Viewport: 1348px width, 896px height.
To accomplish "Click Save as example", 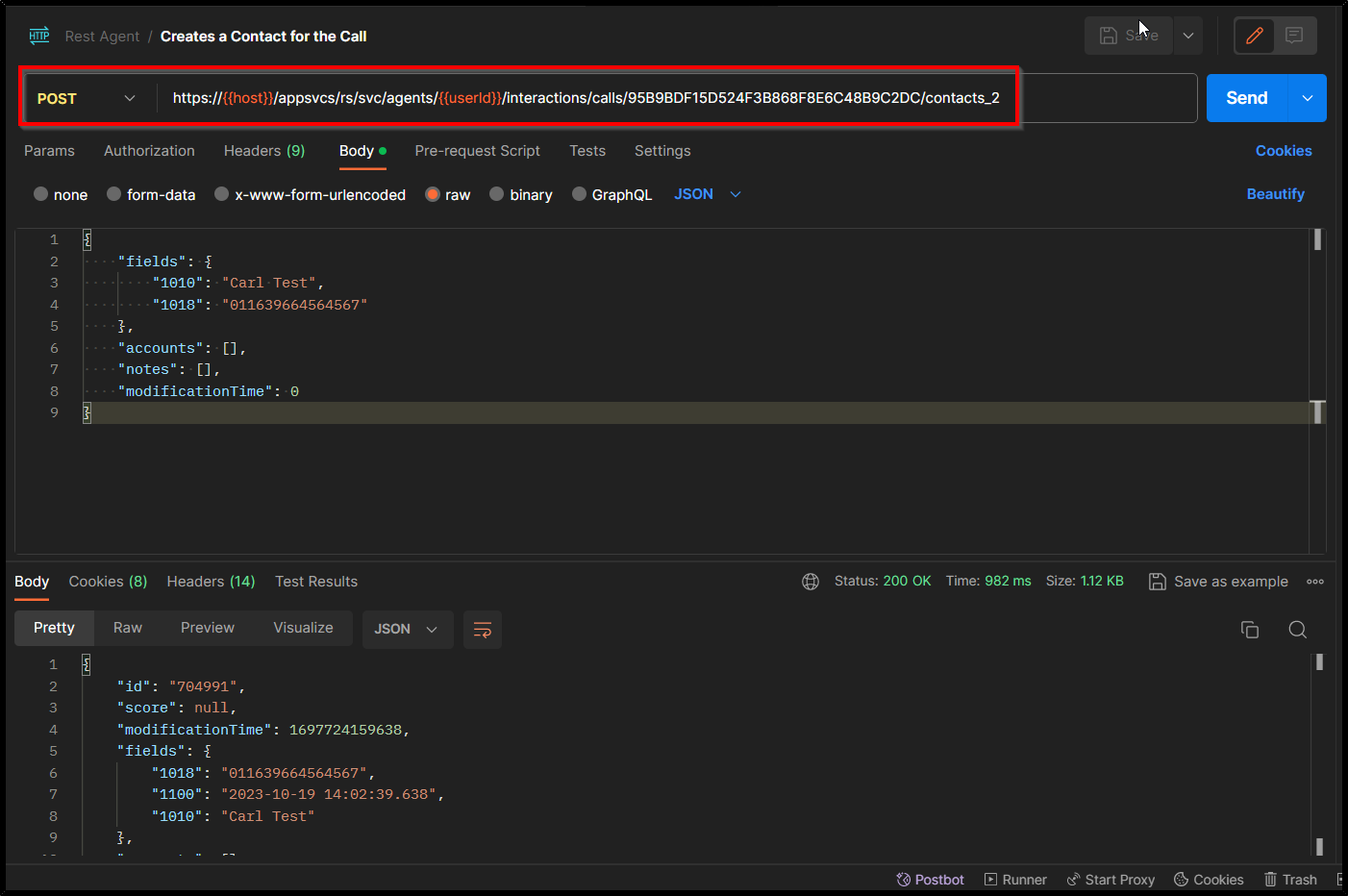I will pos(1219,582).
